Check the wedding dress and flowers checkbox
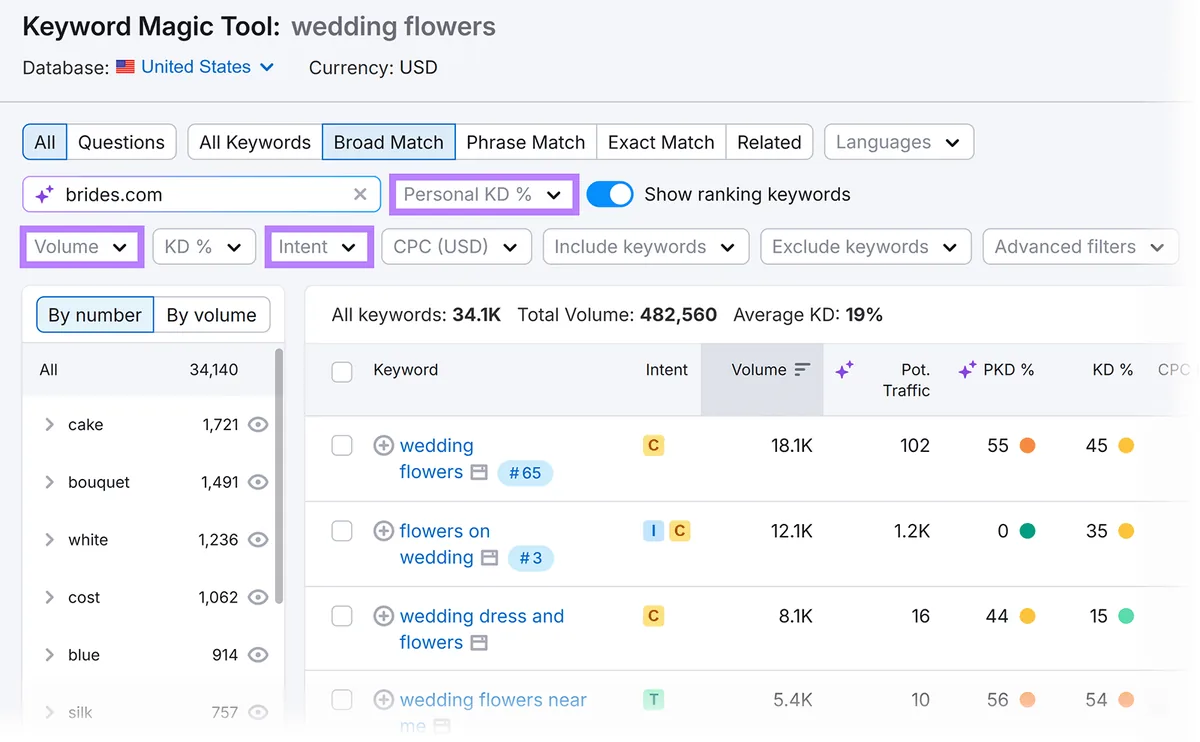The height and width of the screenshot is (742, 1200). [342, 616]
